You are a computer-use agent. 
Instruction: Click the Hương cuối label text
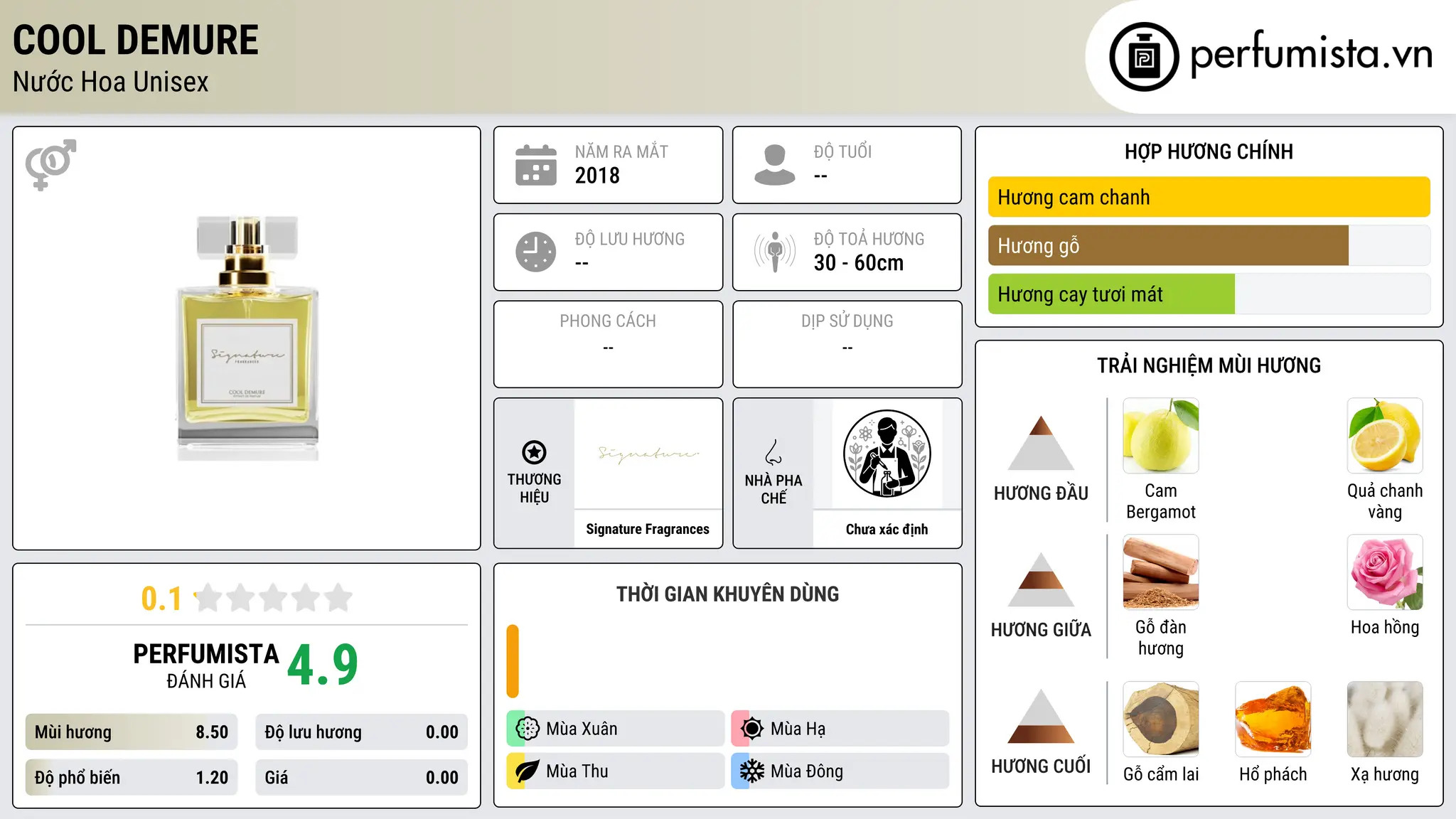click(1041, 766)
